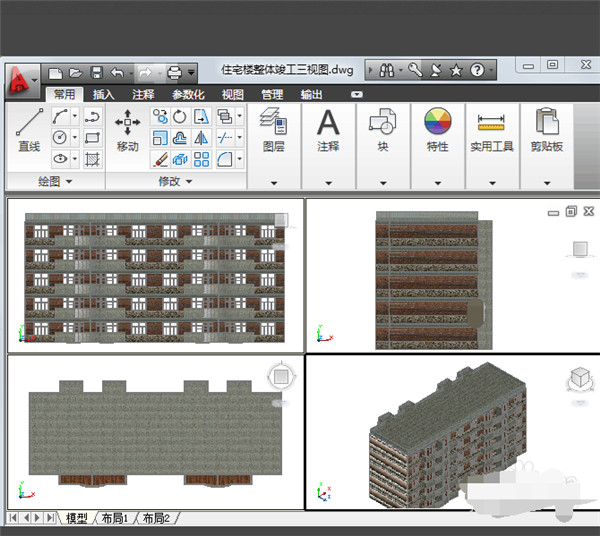Click the 剪贴板 (Clipboard) icon
600x536 pixels.
click(x=546, y=124)
